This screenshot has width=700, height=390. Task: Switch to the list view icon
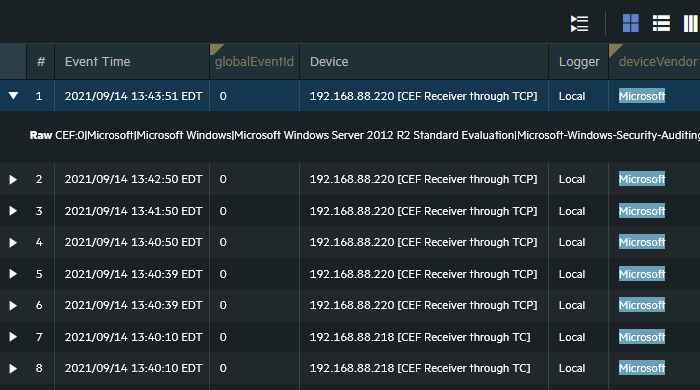click(x=661, y=23)
